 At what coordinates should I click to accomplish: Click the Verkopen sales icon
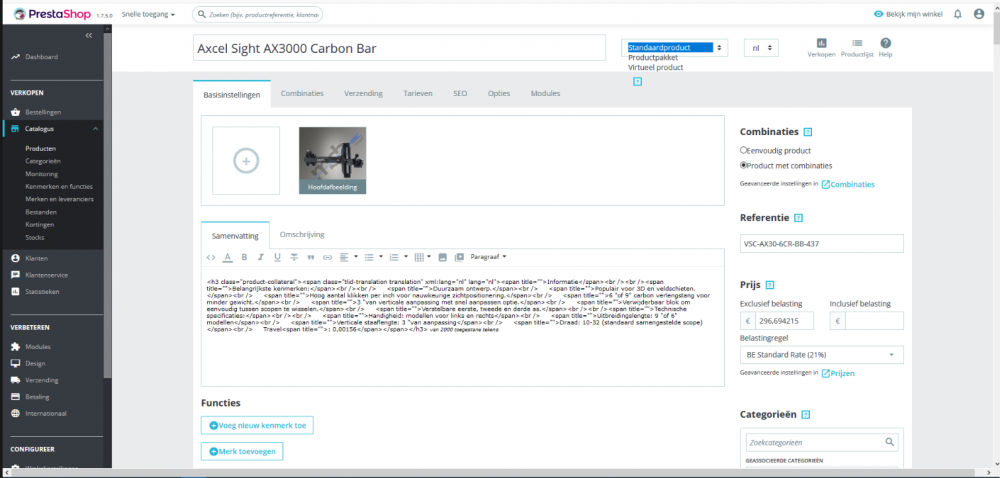821,48
